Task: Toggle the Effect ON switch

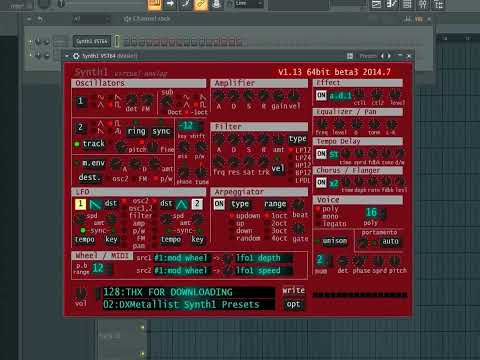Action: pyautogui.click(x=321, y=95)
